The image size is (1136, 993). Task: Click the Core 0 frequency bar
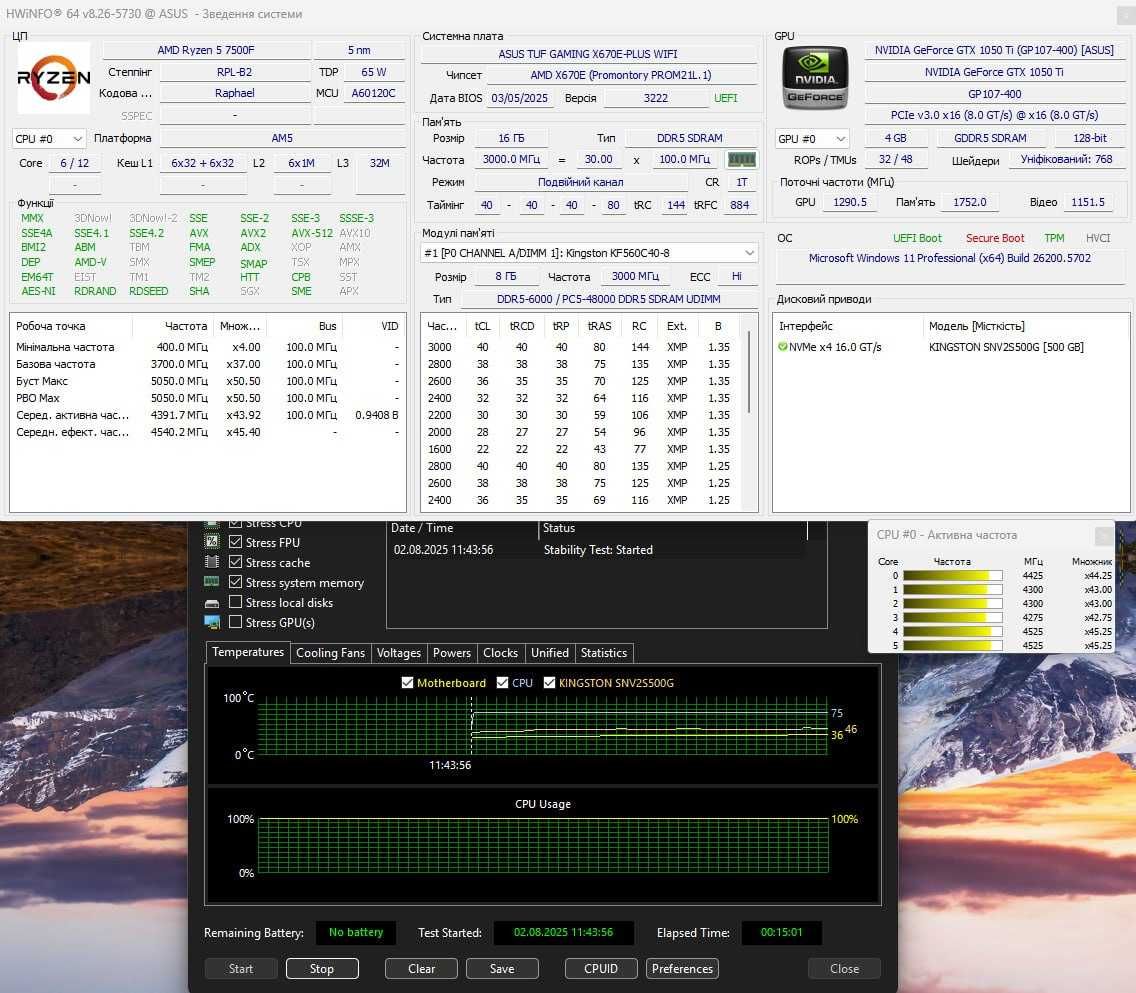[953, 576]
